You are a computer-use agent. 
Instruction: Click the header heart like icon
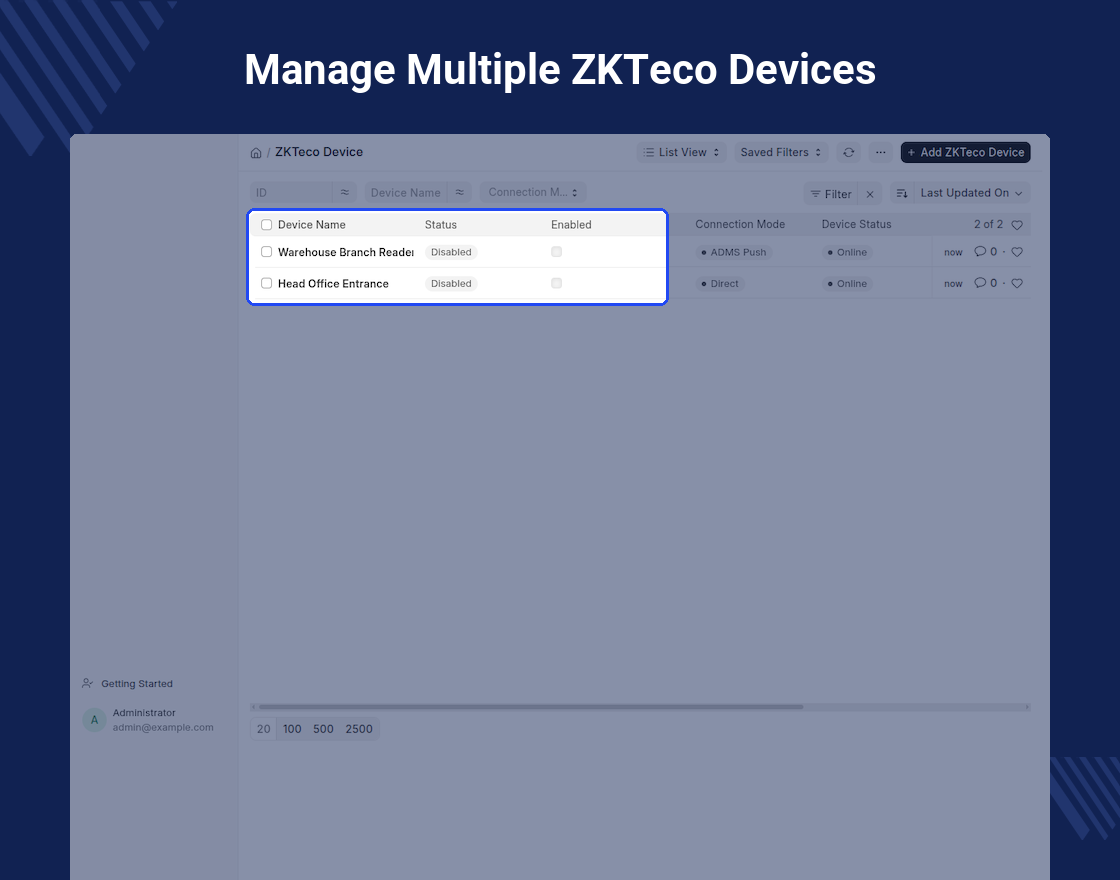(1017, 225)
